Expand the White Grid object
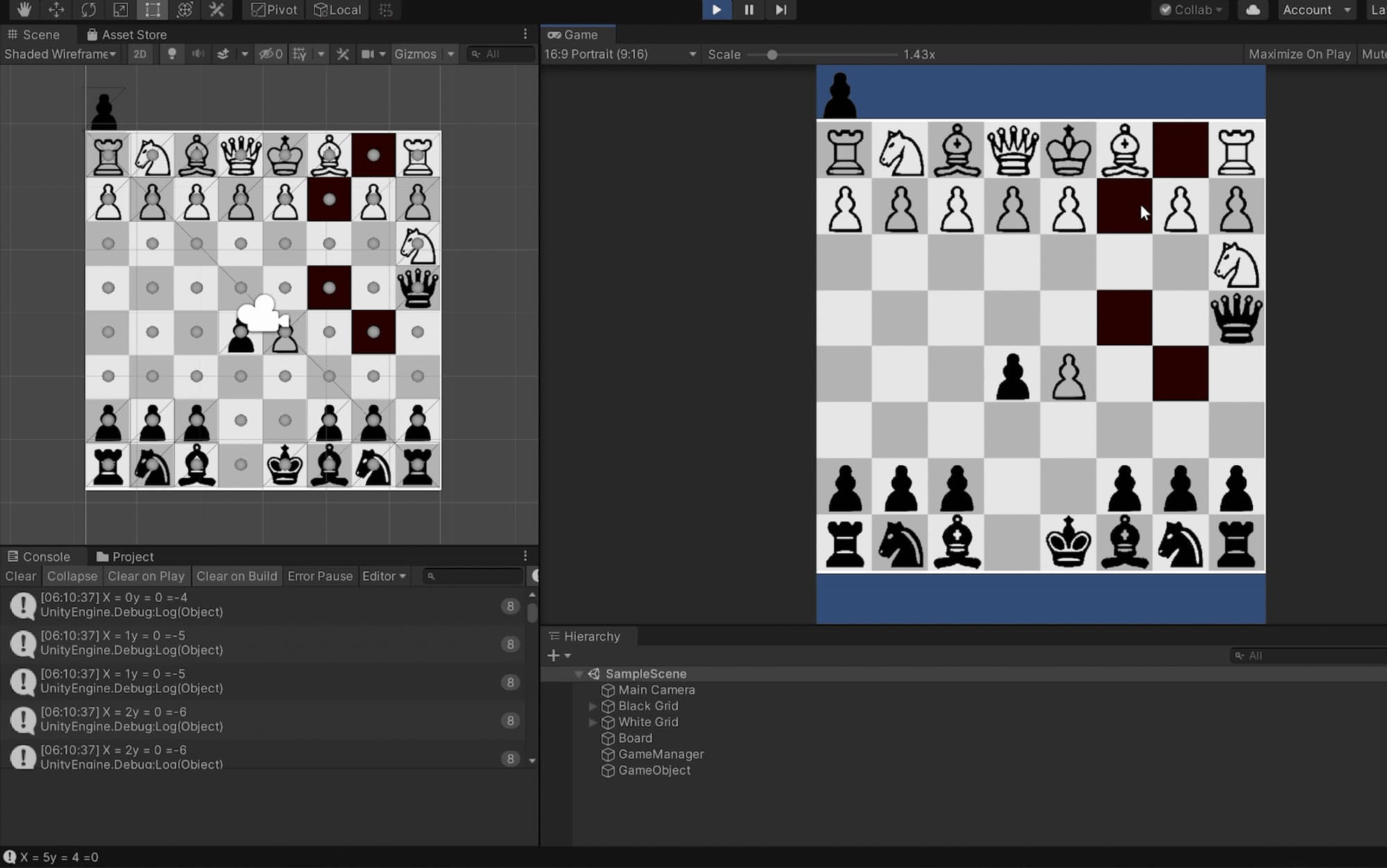The height and width of the screenshot is (868, 1387). click(x=593, y=722)
